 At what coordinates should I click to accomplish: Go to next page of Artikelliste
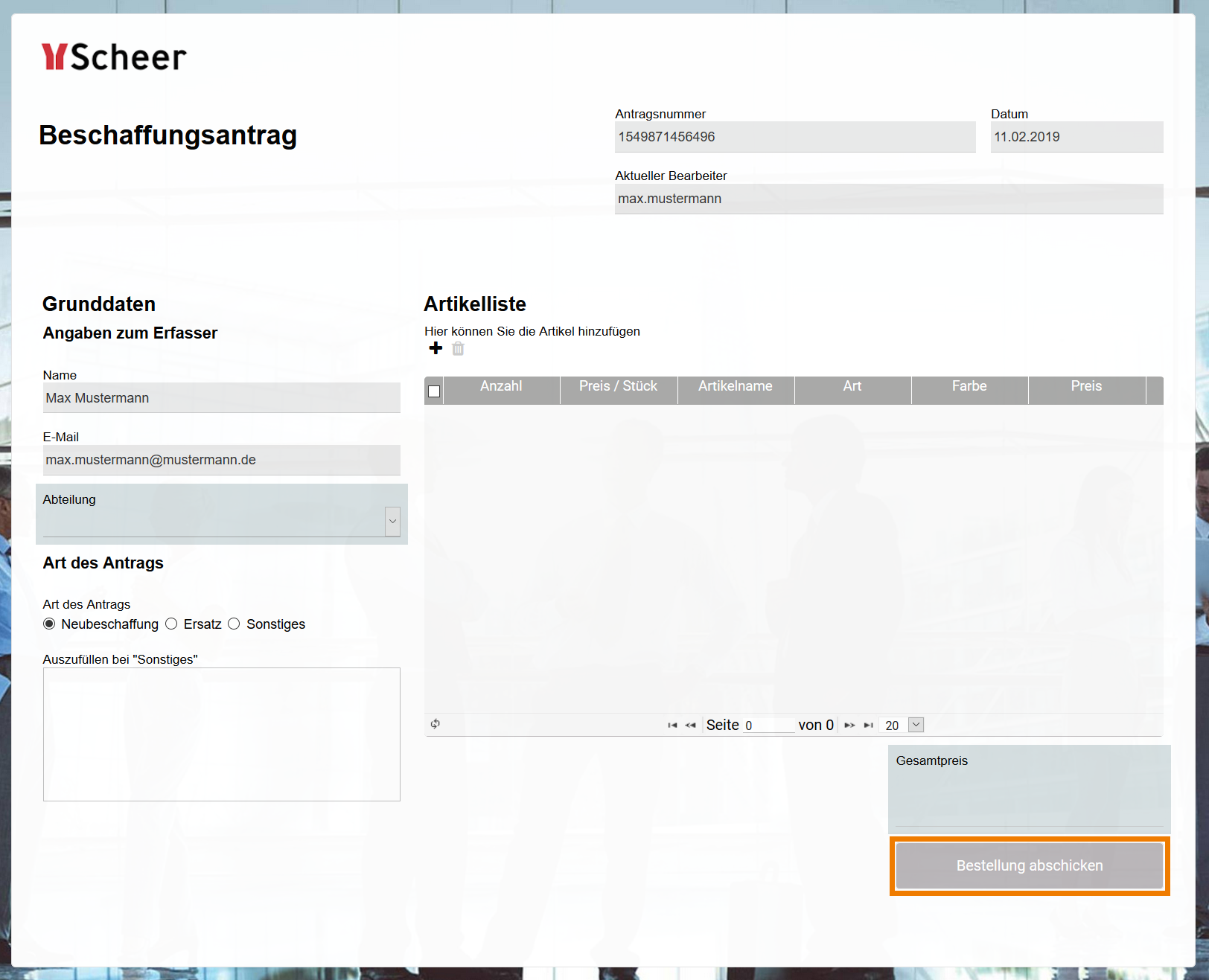click(849, 726)
